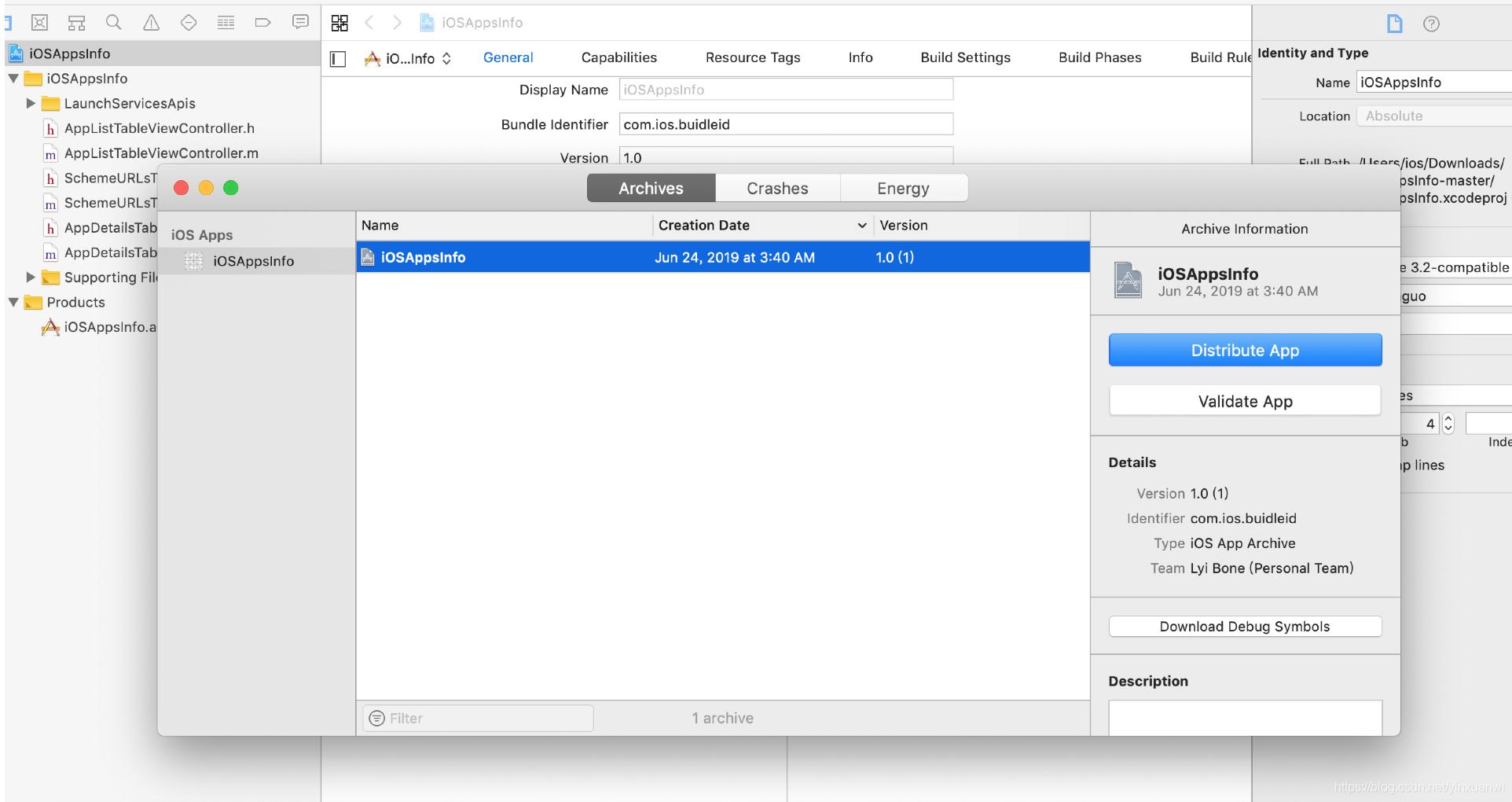The width and height of the screenshot is (1512, 802).
Task: Click the Bundle Identifier field
Action: pos(786,124)
